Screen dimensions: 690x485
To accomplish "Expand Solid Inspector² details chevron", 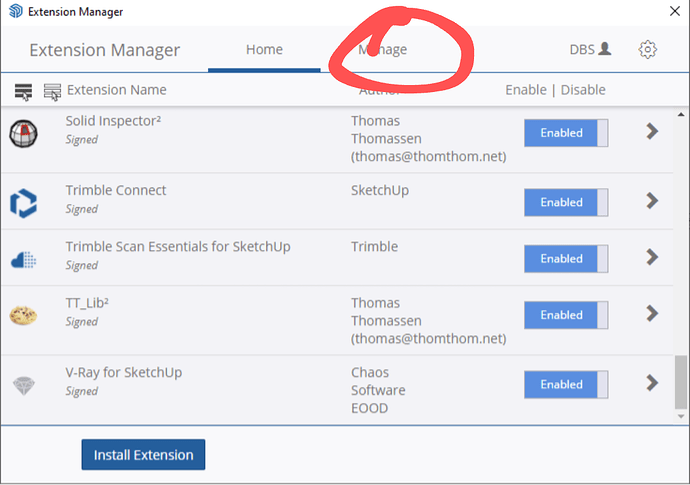I will click(652, 131).
